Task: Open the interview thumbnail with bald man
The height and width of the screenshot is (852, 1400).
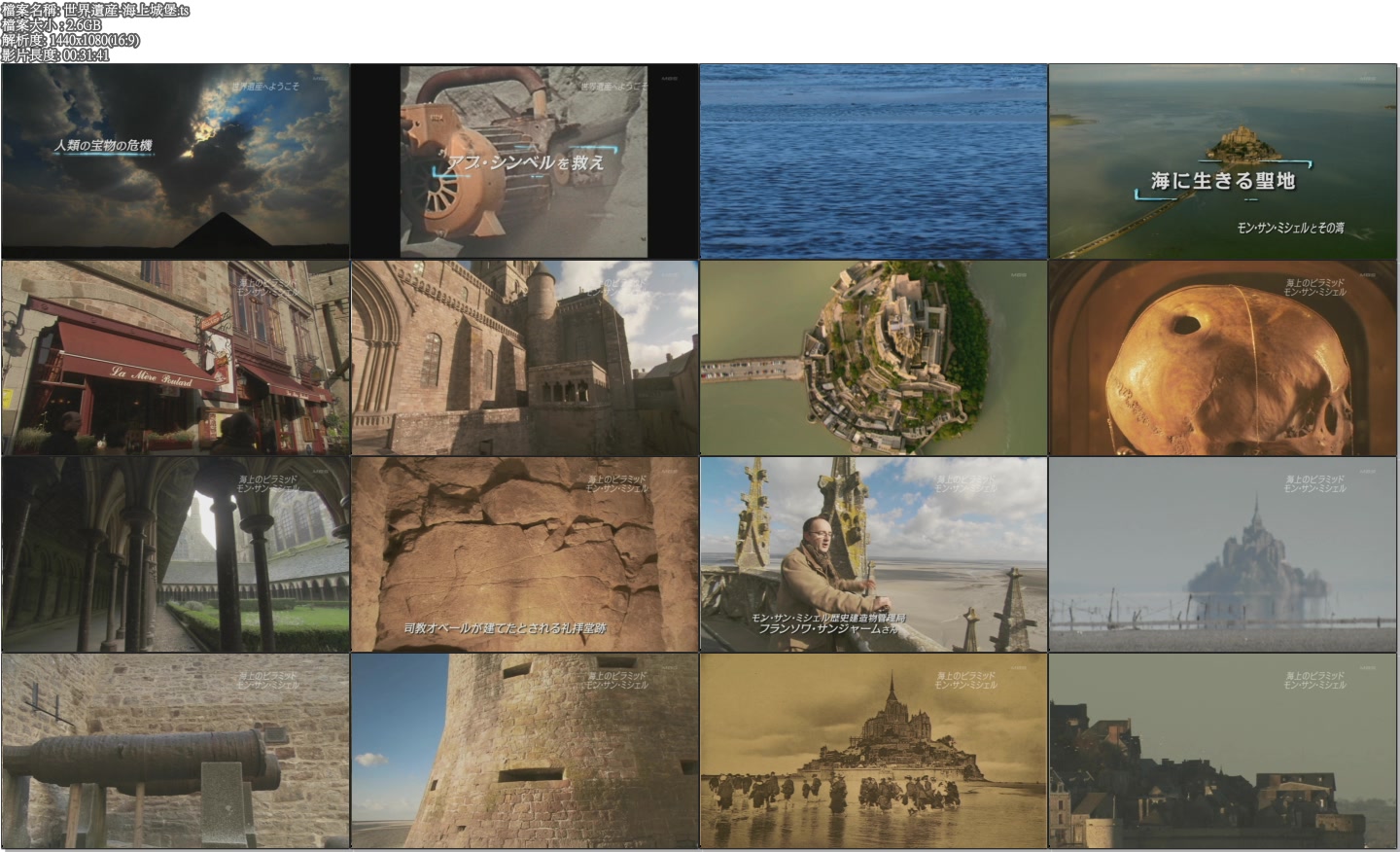Action: pos(874,554)
